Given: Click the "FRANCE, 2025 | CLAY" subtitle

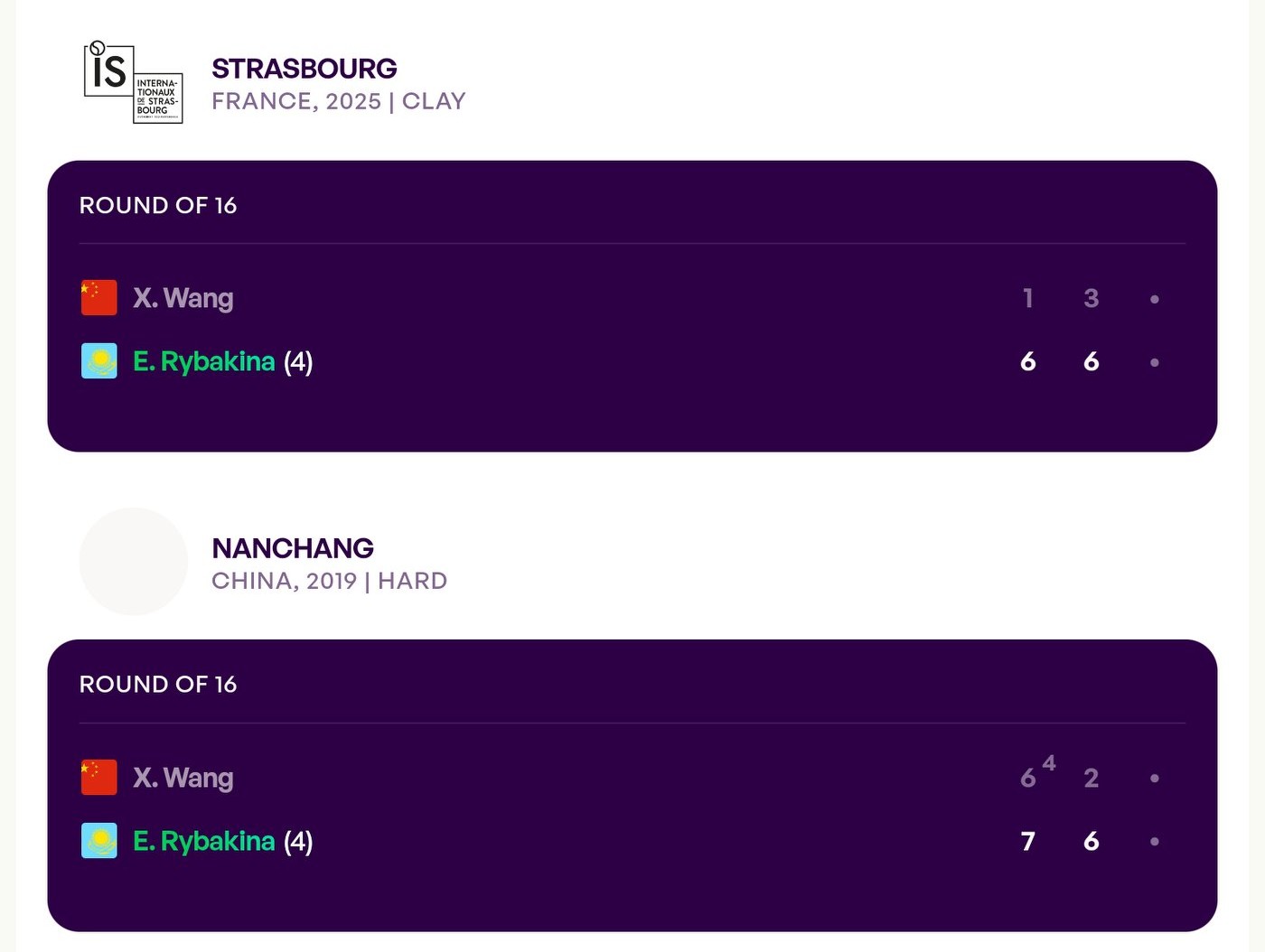Looking at the screenshot, I should (x=339, y=101).
